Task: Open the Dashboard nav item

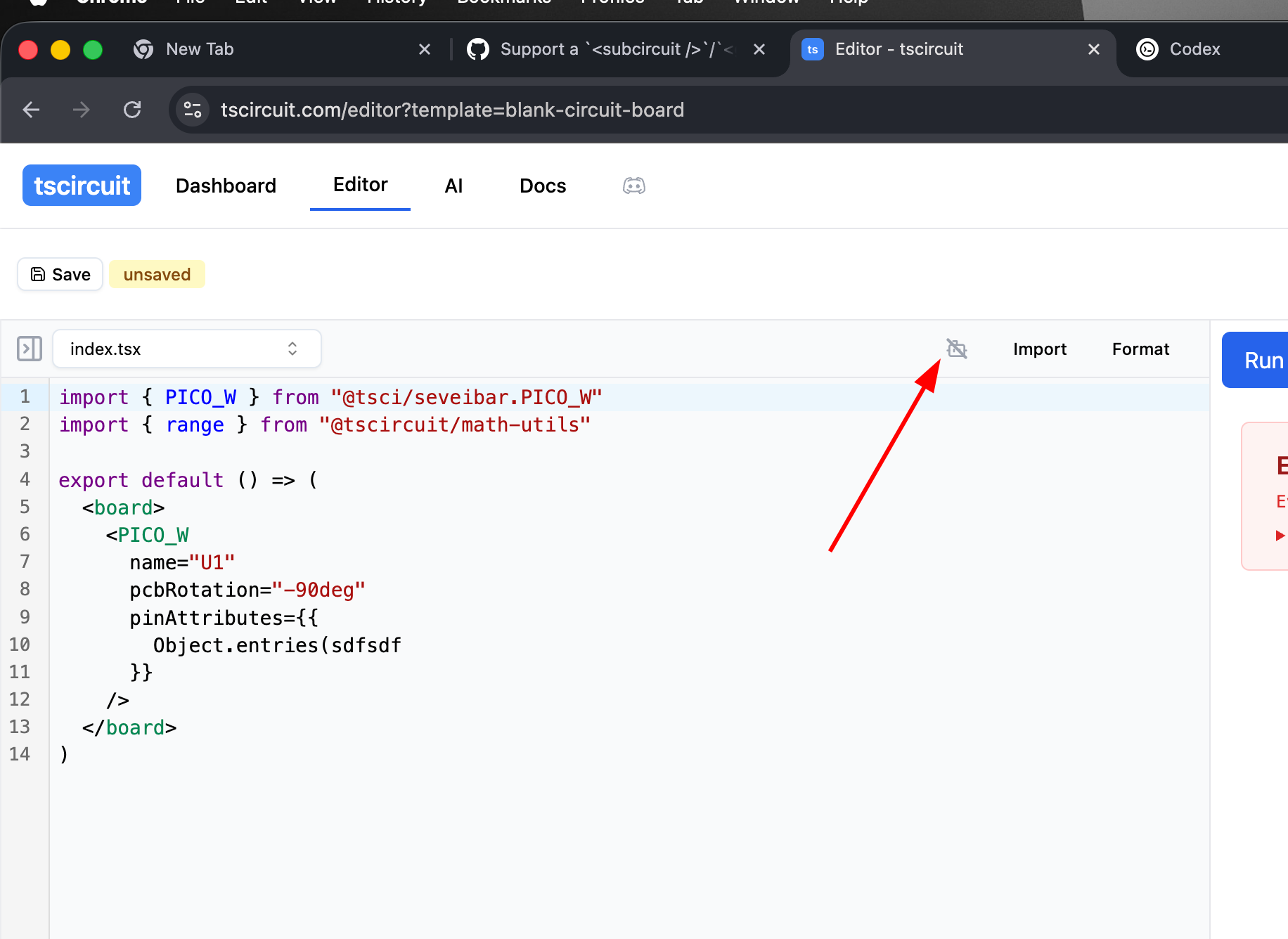Action: [x=226, y=186]
